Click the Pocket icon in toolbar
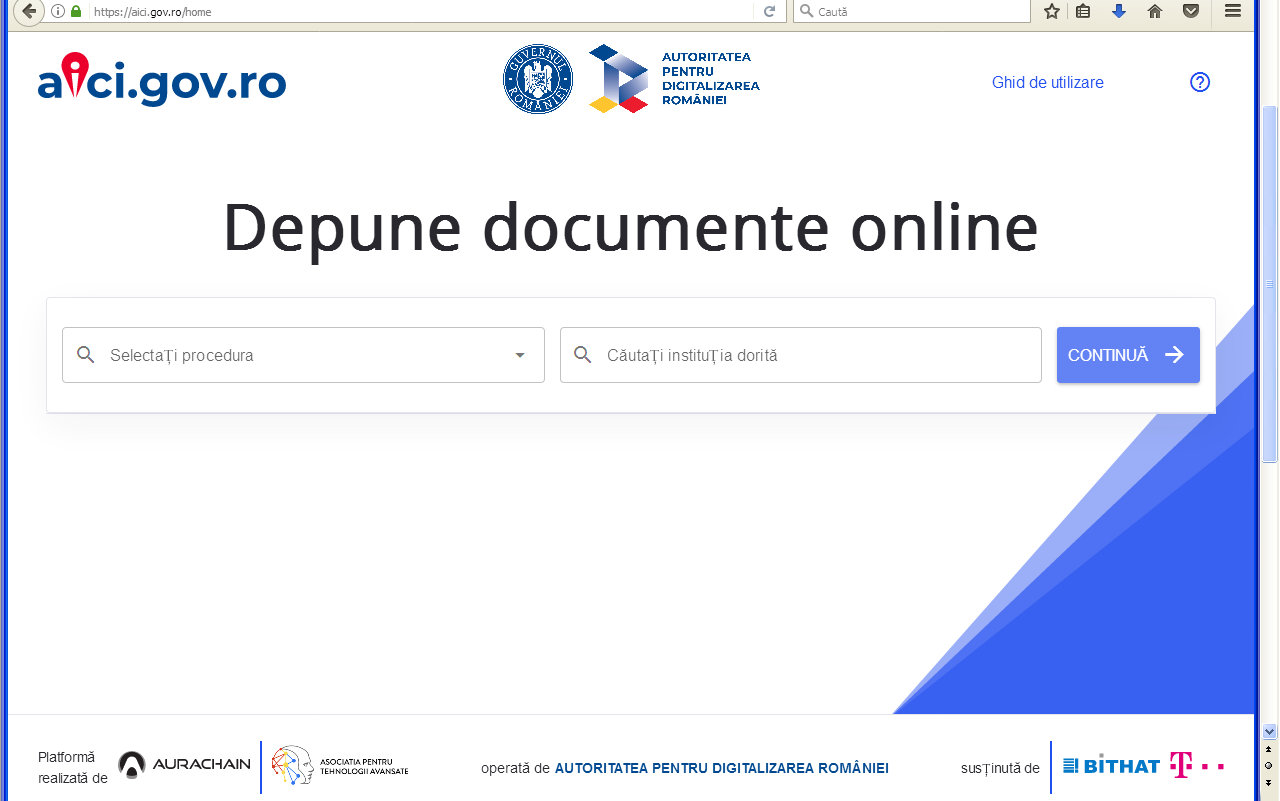 coord(1190,12)
